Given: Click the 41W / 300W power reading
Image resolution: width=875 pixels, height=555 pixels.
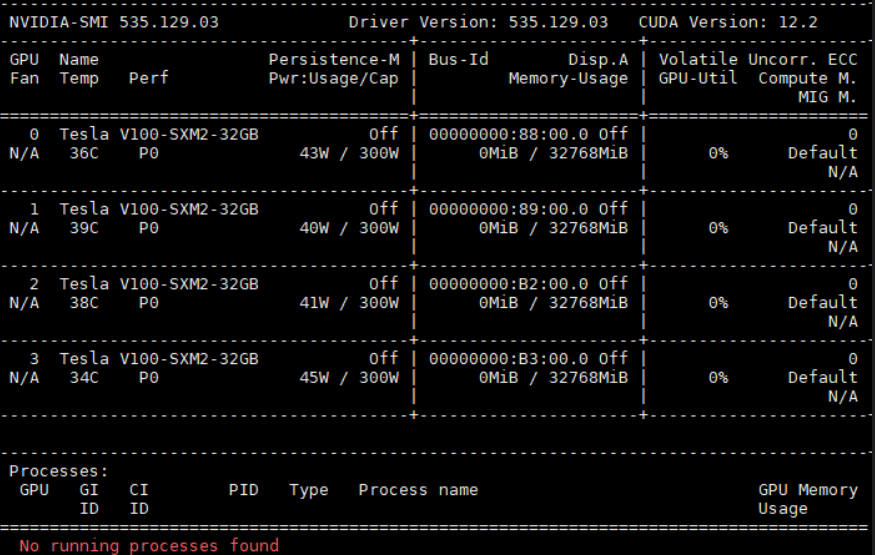Looking at the screenshot, I should (349, 303).
